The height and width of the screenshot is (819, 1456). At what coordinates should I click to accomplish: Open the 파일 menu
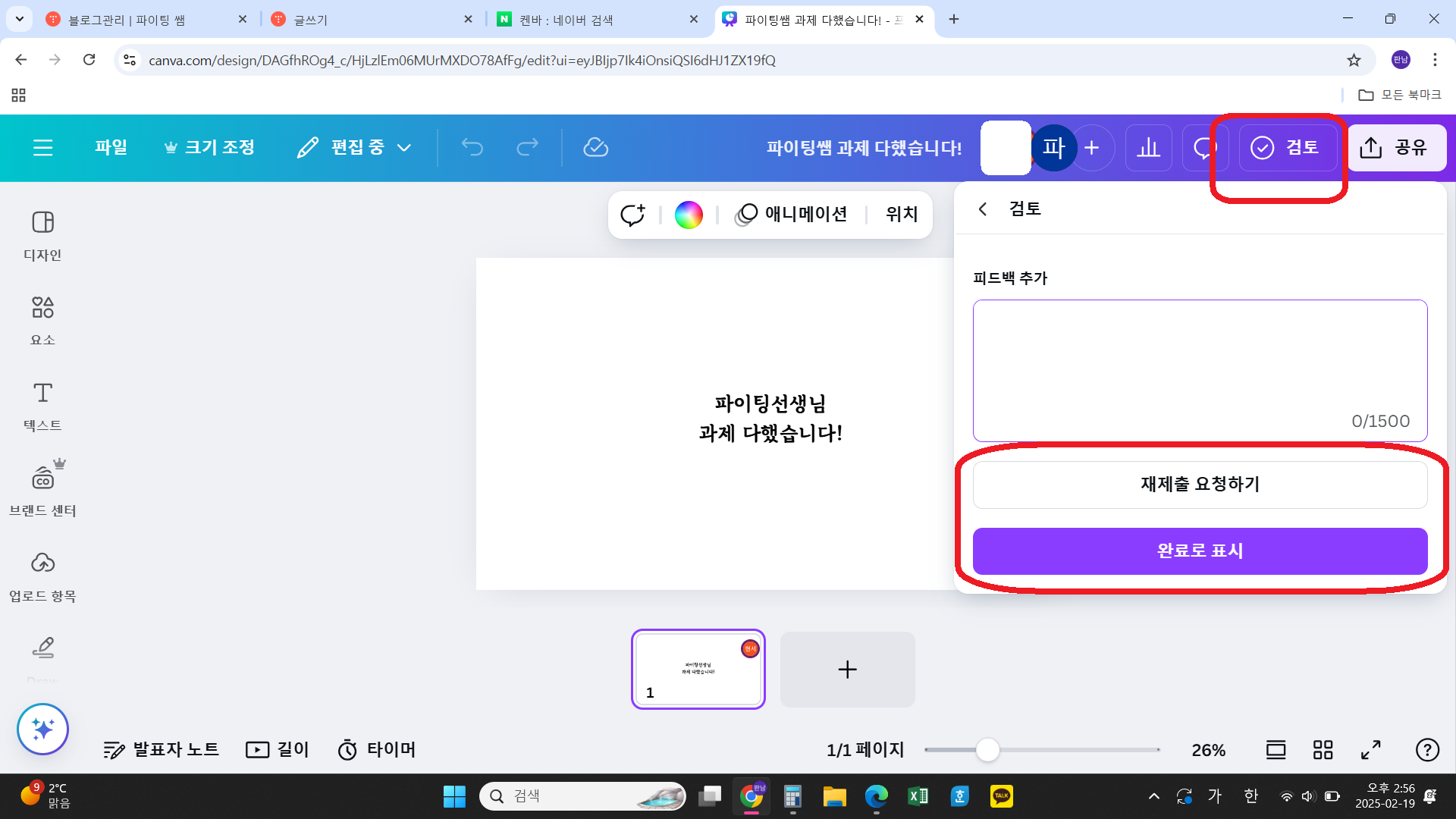(111, 147)
